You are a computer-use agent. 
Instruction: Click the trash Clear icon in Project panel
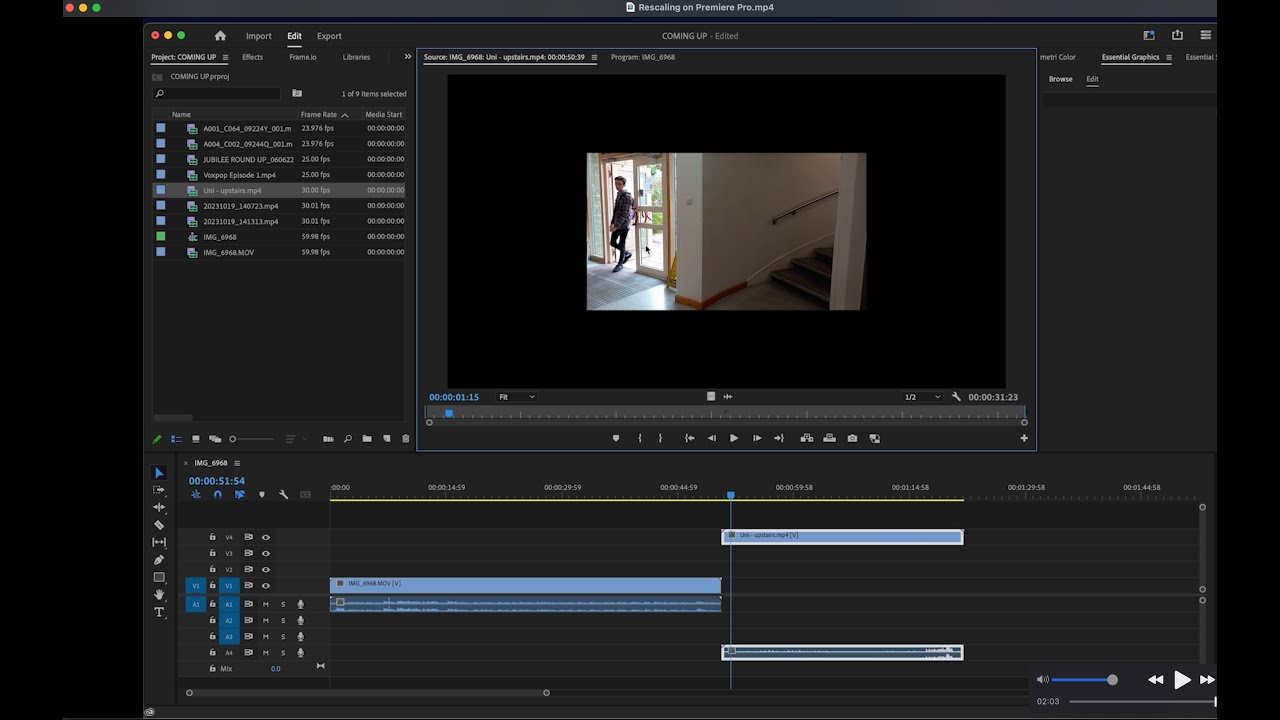pyautogui.click(x=405, y=439)
